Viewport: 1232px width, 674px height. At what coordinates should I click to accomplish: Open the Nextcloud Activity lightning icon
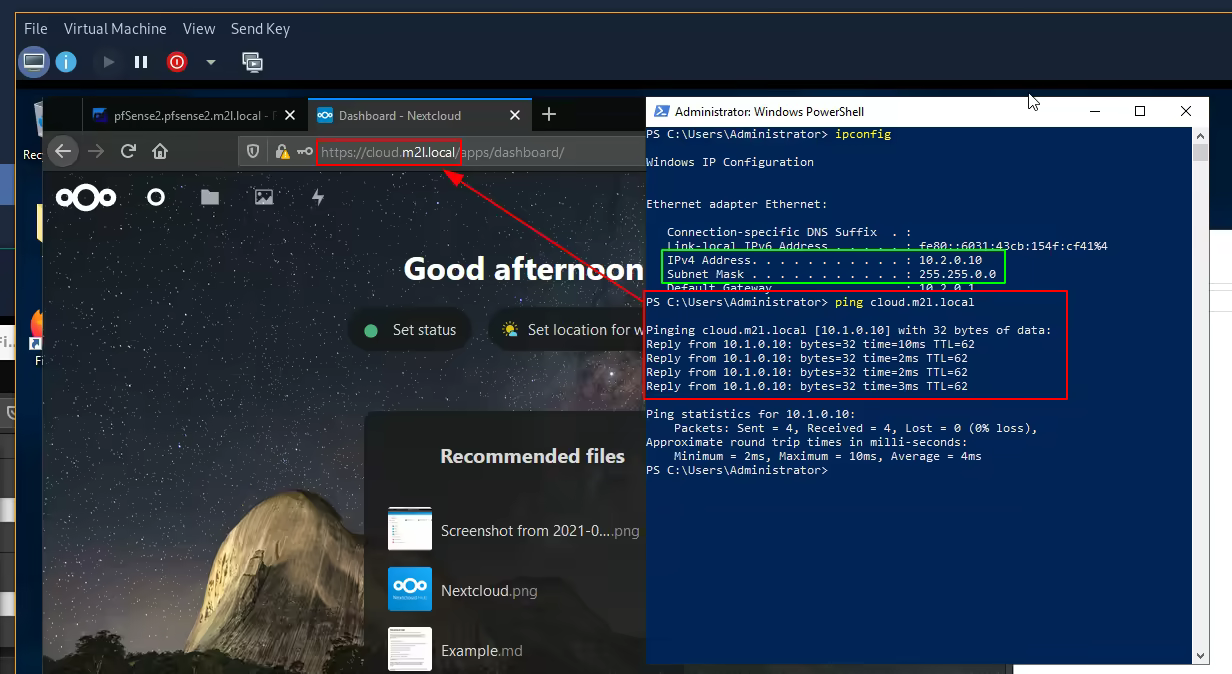318,197
